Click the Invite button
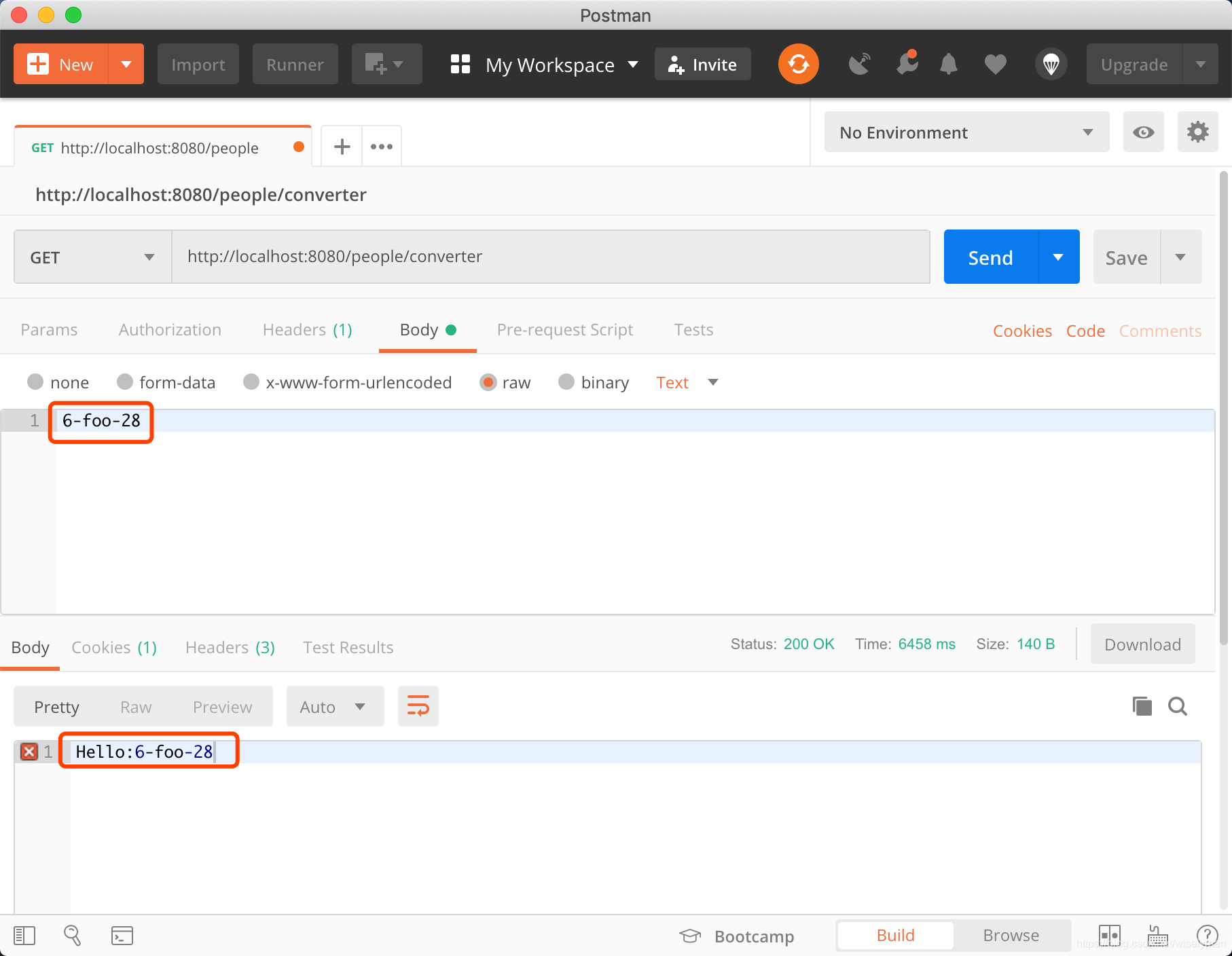 [x=702, y=64]
